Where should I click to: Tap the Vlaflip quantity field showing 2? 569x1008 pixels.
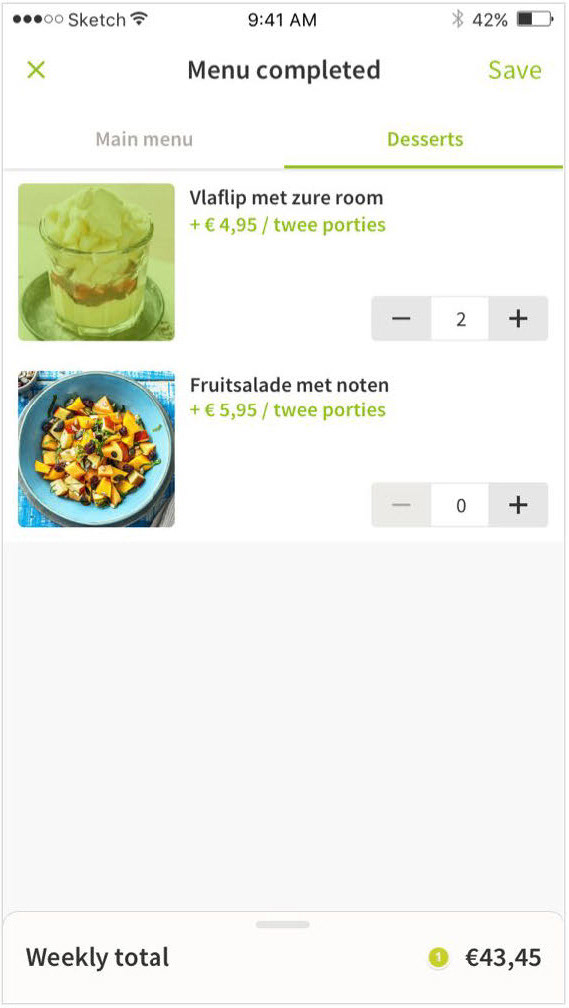460,319
